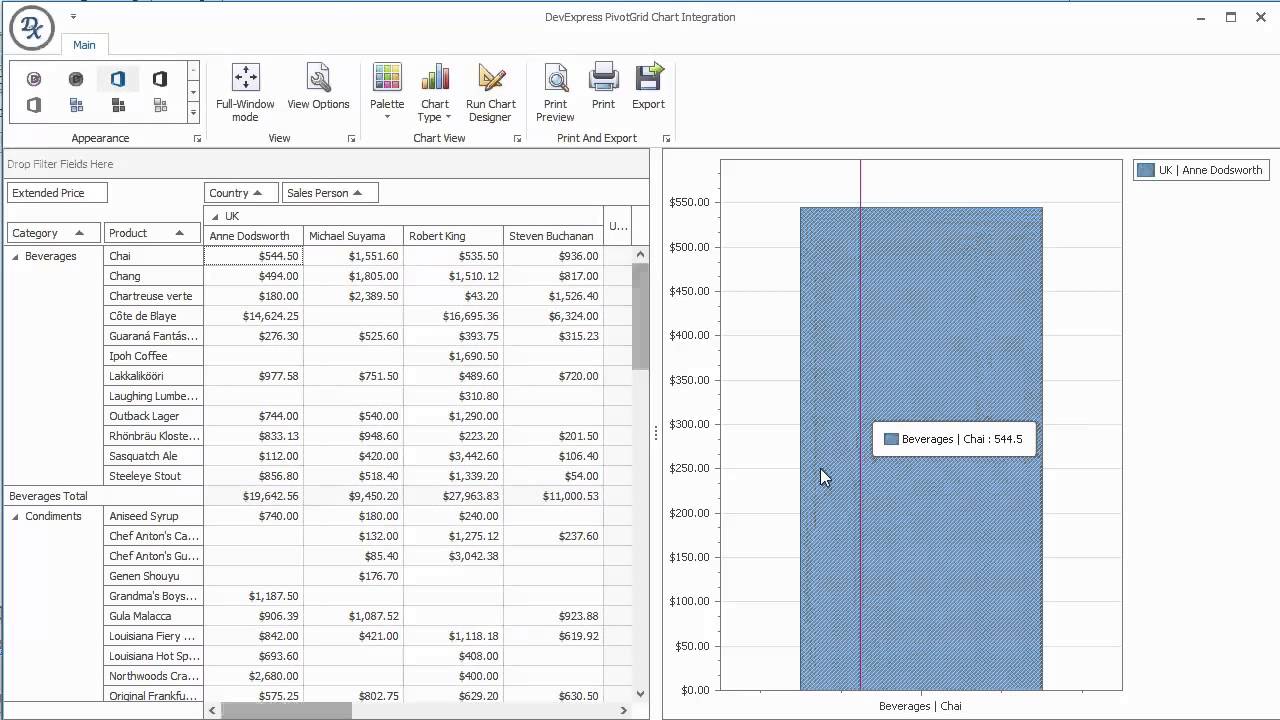
Task: Click the $544.50 cell for Chai
Action: coord(254,256)
